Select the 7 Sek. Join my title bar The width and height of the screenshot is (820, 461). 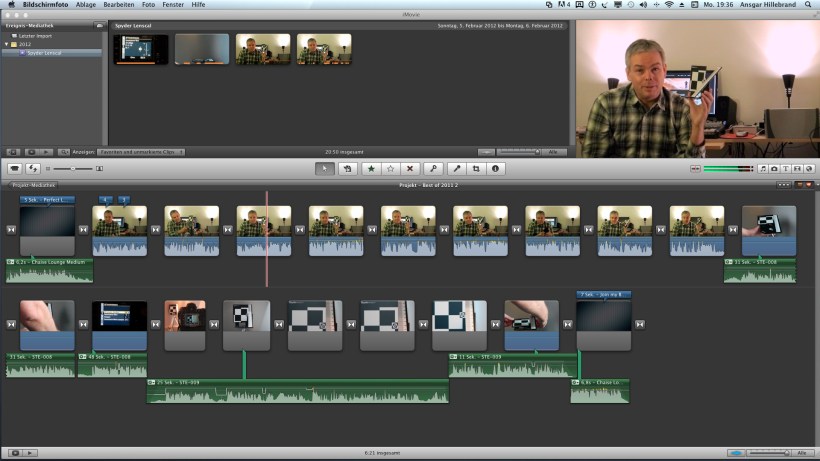603,294
